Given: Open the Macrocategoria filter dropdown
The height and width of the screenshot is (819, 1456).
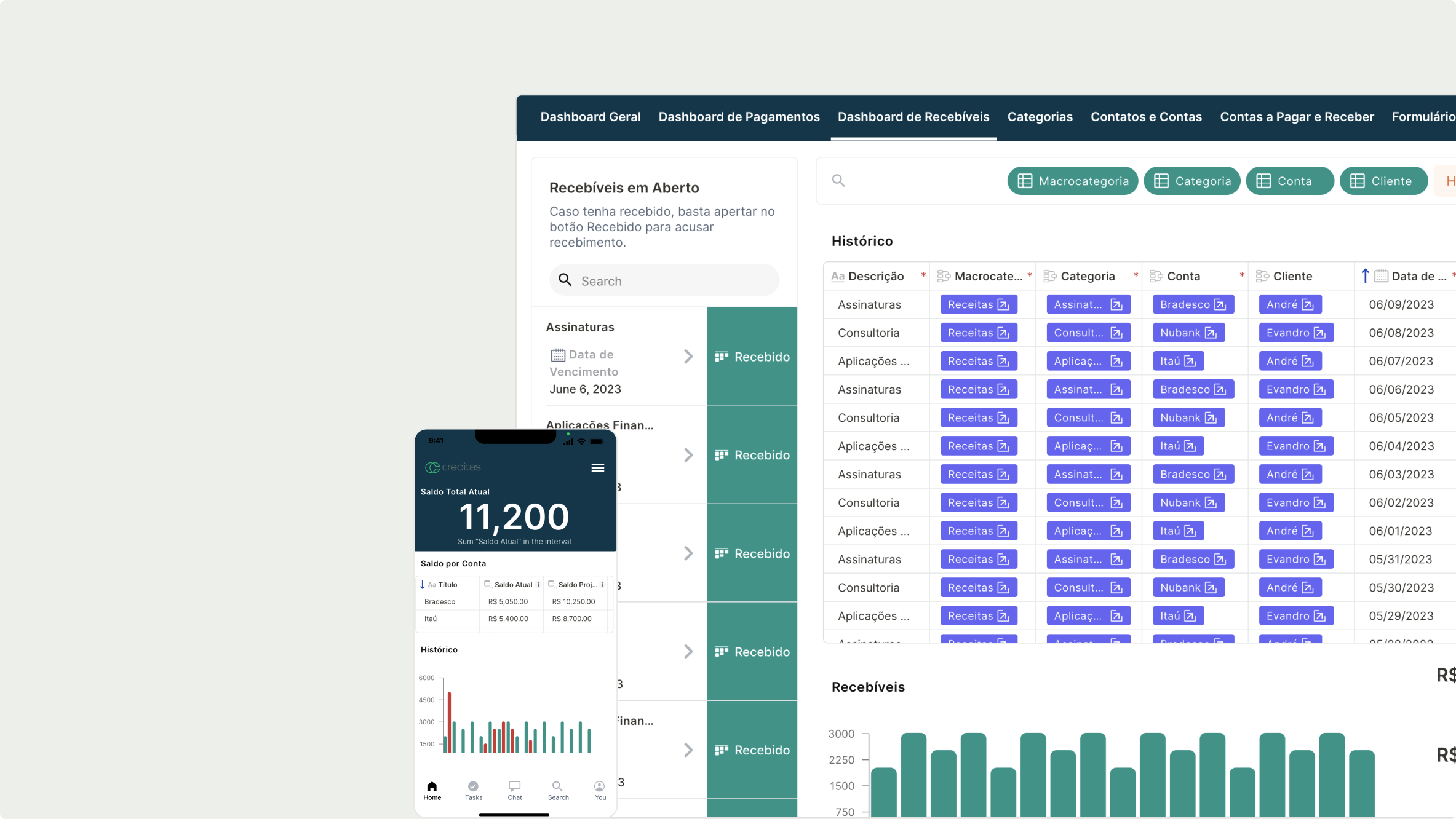Looking at the screenshot, I should [1072, 181].
